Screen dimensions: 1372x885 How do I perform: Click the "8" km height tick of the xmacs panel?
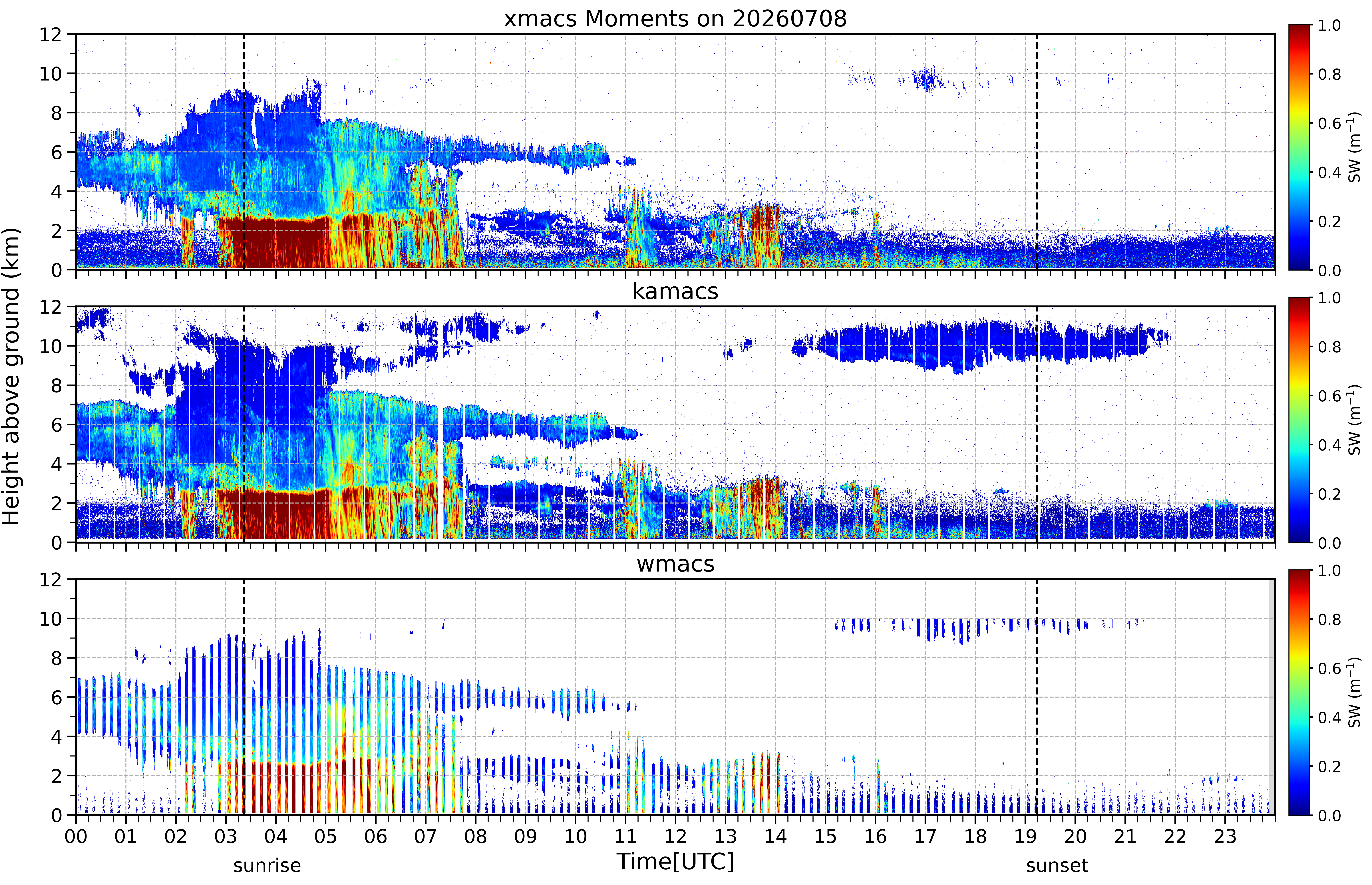tap(56, 113)
